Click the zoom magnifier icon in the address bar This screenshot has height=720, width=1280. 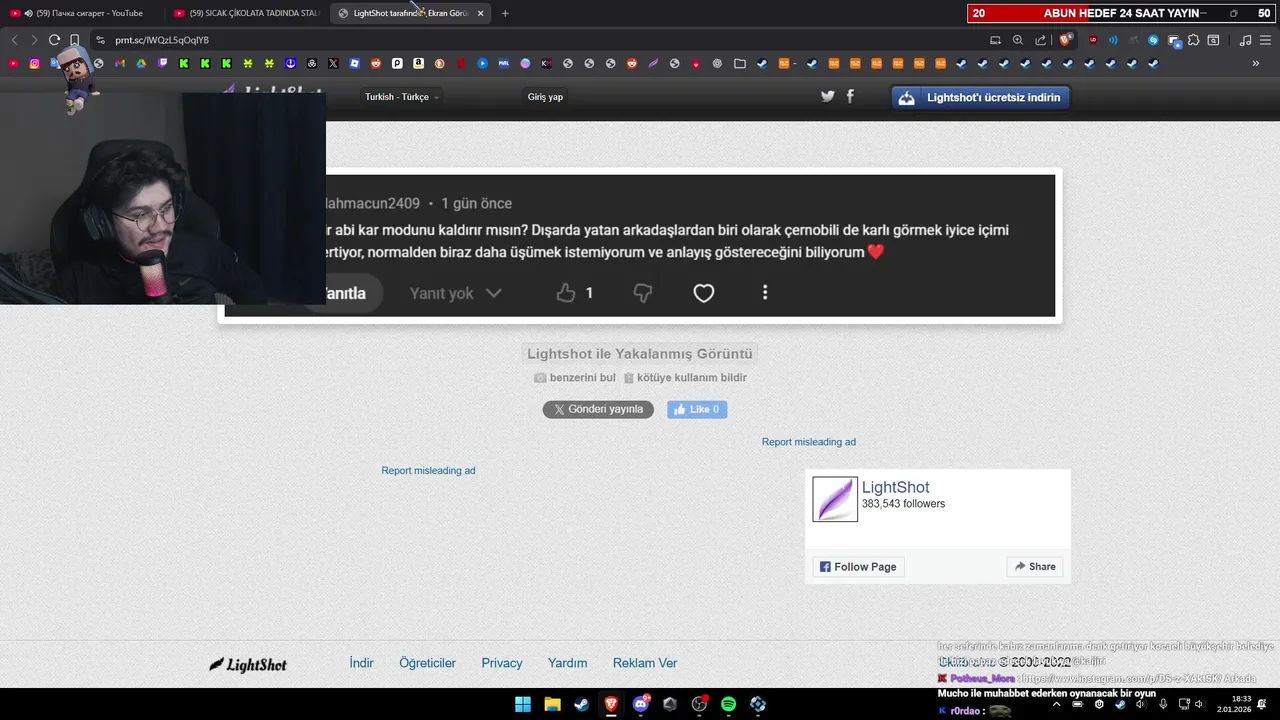pyautogui.click(x=1018, y=40)
